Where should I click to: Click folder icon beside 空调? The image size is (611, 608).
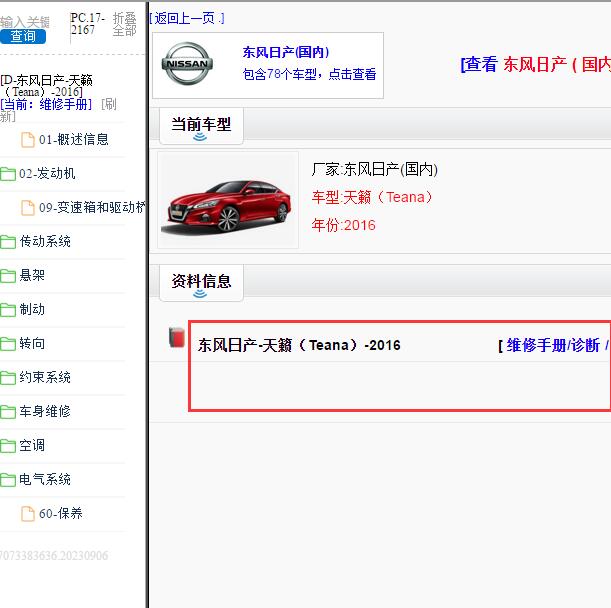[8, 446]
